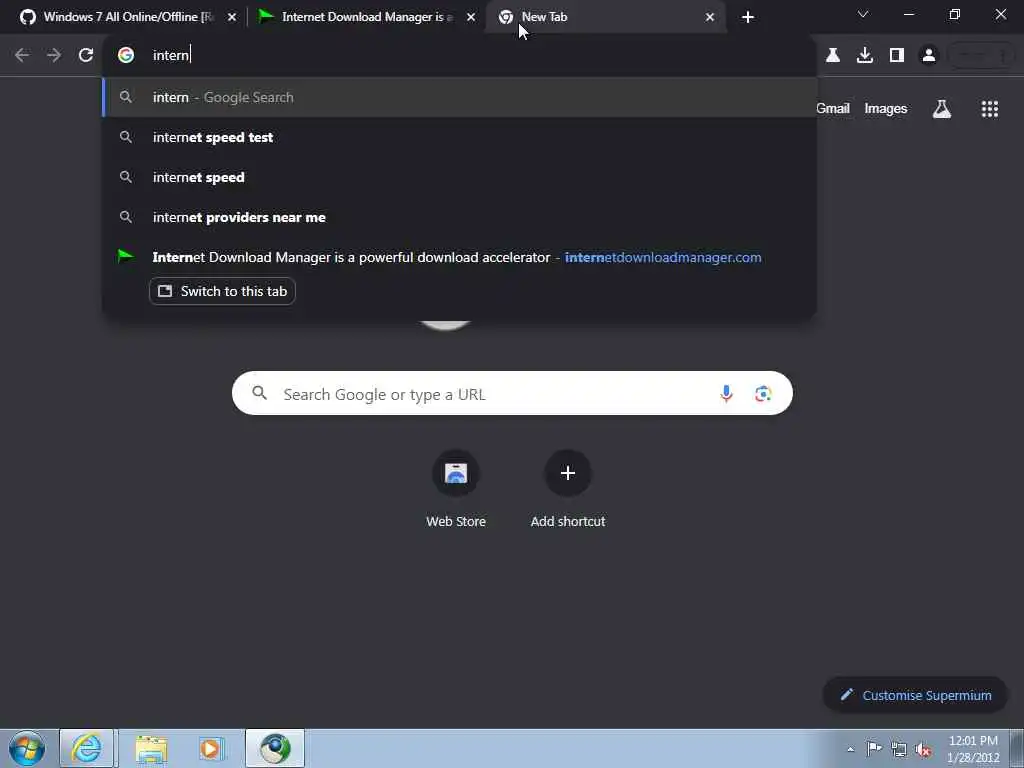1024x768 pixels.
Task: Close the New Tab tab
Action: pyautogui.click(x=710, y=17)
